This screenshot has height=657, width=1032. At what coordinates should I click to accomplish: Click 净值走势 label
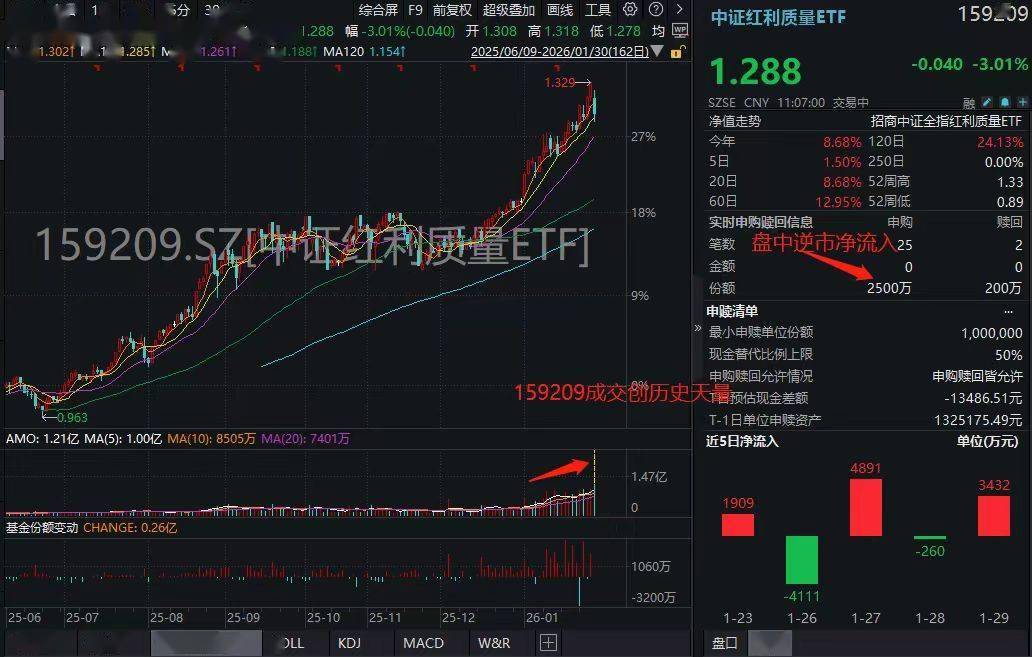(735, 121)
